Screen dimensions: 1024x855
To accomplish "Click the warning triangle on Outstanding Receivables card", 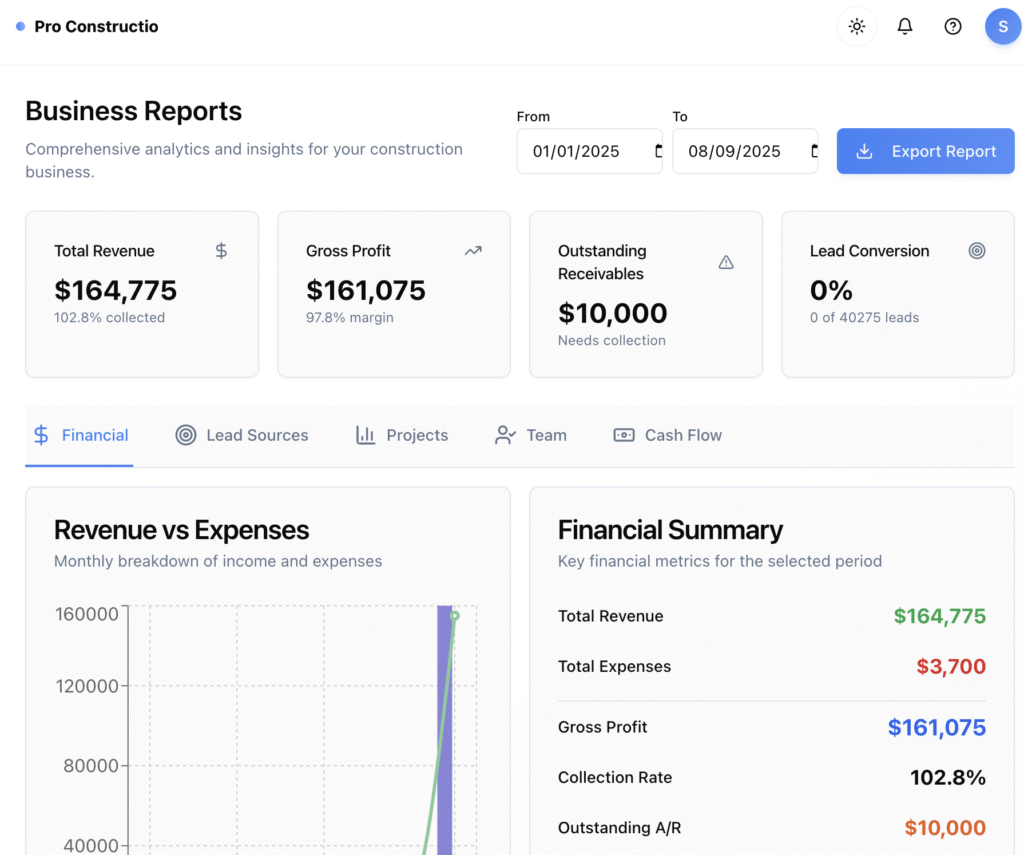I will [x=726, y=262].
